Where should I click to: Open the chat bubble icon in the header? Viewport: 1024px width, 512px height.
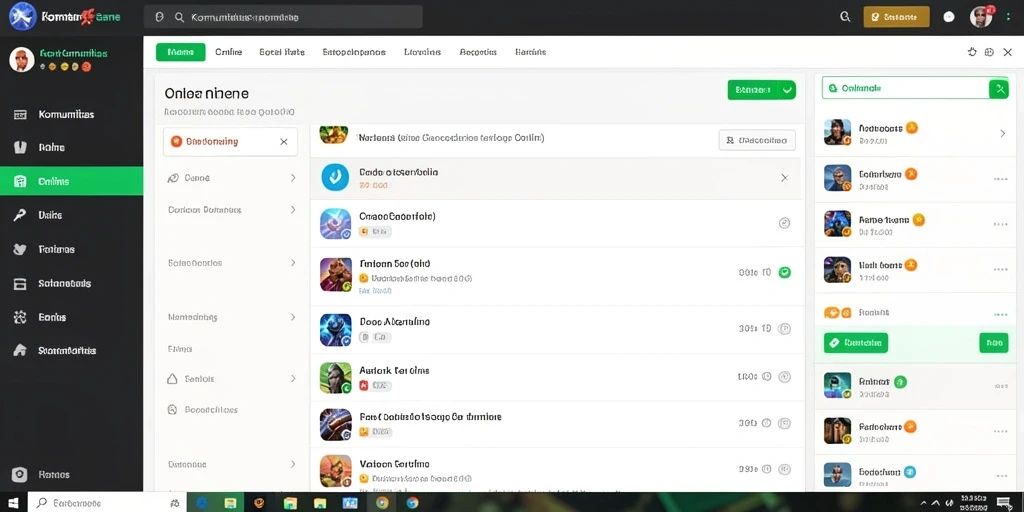(950, 17)
